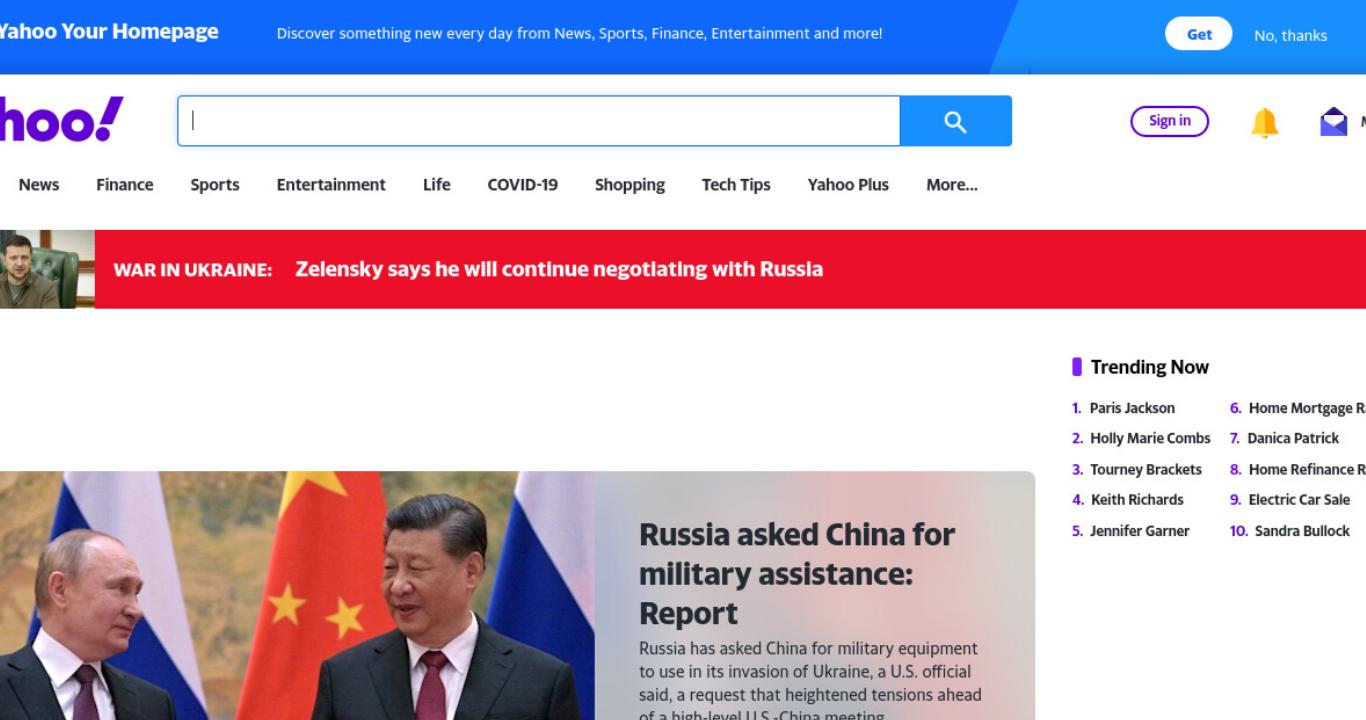
Task: Click the COVID-19 navigation link
Action: [522, 185]
